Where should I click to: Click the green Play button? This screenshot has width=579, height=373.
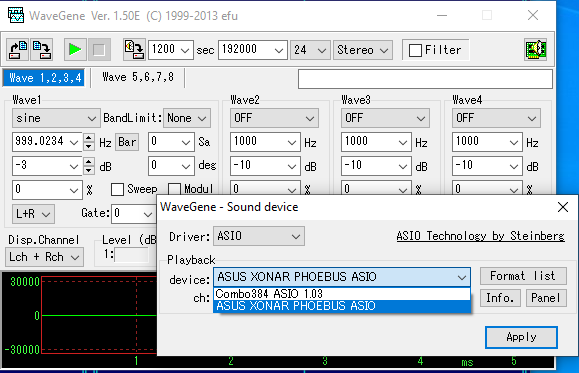75,49
